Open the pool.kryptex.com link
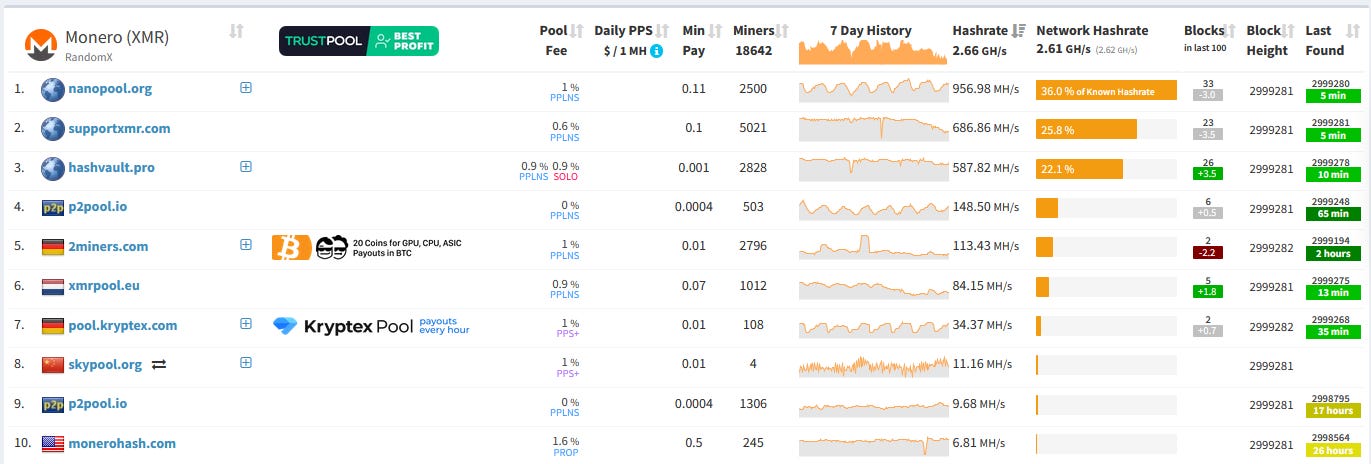The image size is (1371, 464). point(123,326)
